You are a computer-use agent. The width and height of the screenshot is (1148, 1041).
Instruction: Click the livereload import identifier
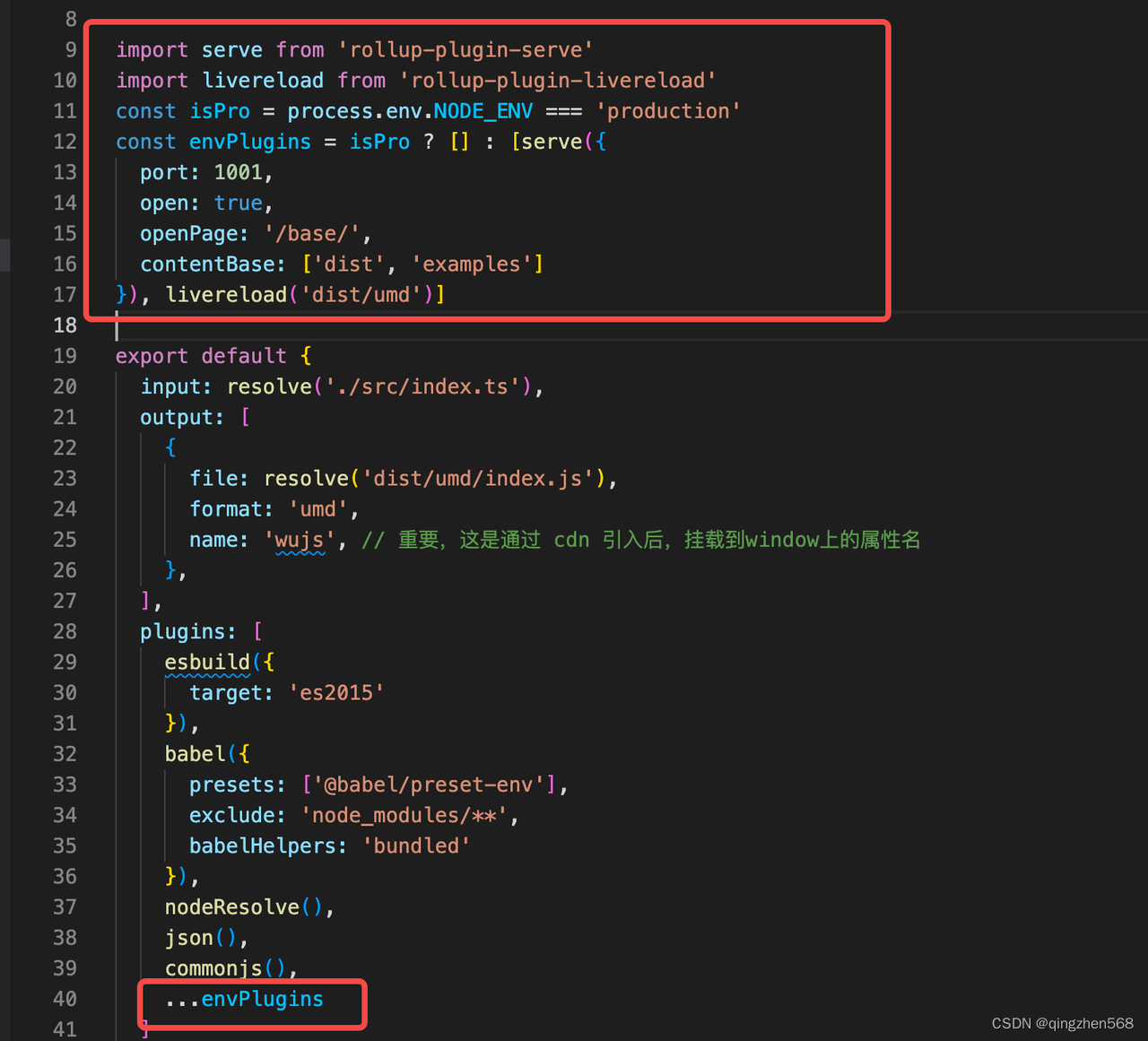click(263, 81)
